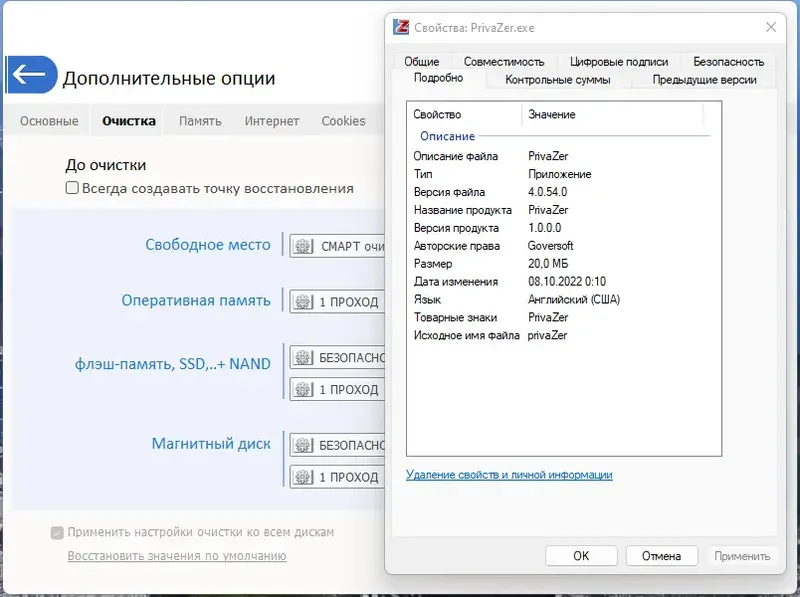The width and height of the screenshot is (800, 597).
Task: Click gear icon next to флэш-память 1 ПРОХОД
Action: (x=302, y=389)
